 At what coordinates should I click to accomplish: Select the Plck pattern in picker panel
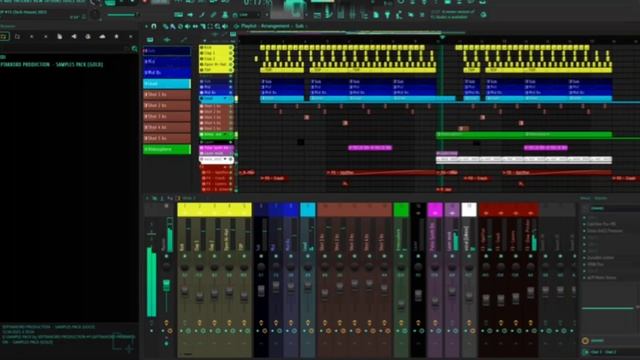(167, 62)
